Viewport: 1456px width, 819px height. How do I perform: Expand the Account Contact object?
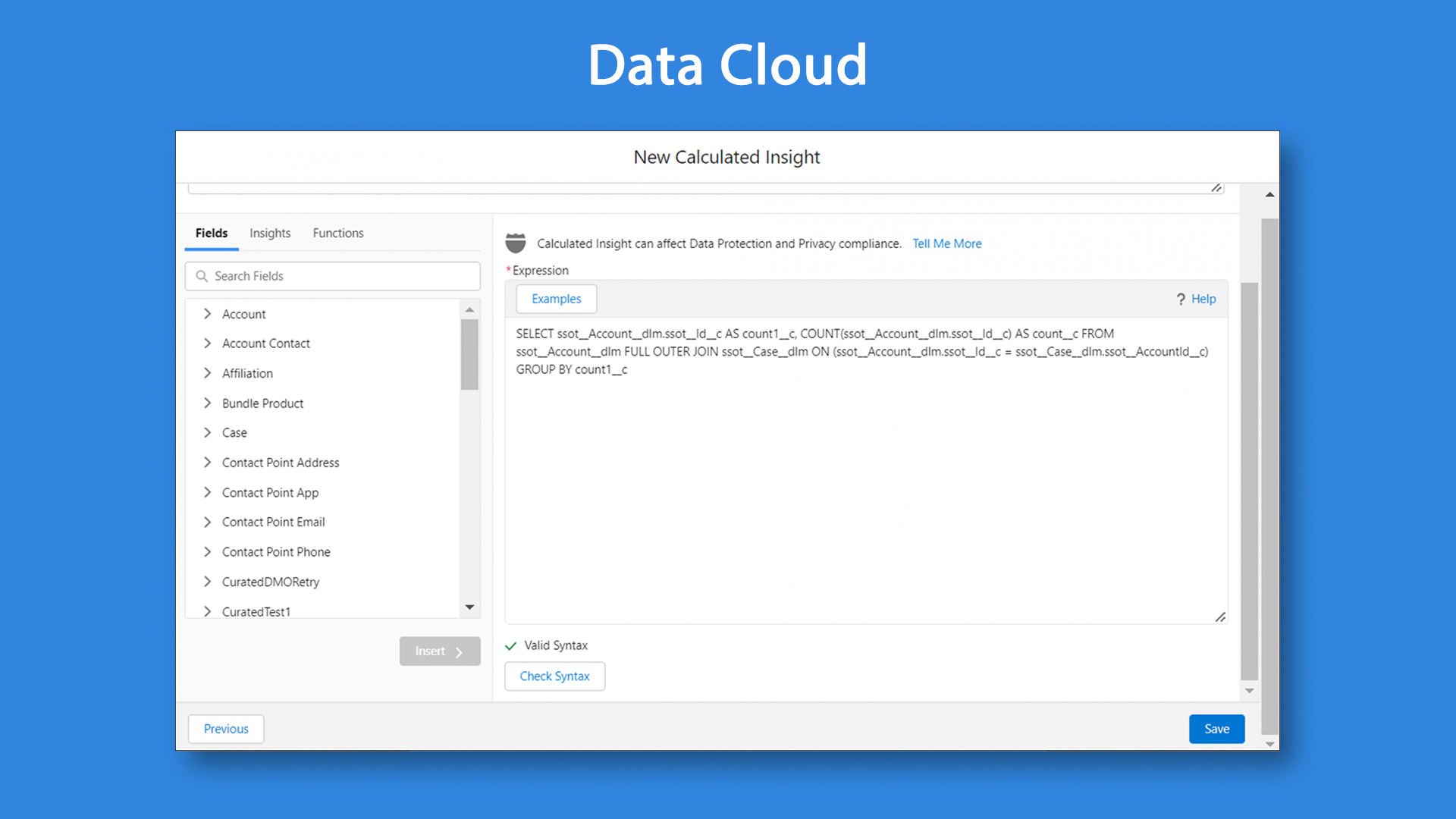pos(207,344)
